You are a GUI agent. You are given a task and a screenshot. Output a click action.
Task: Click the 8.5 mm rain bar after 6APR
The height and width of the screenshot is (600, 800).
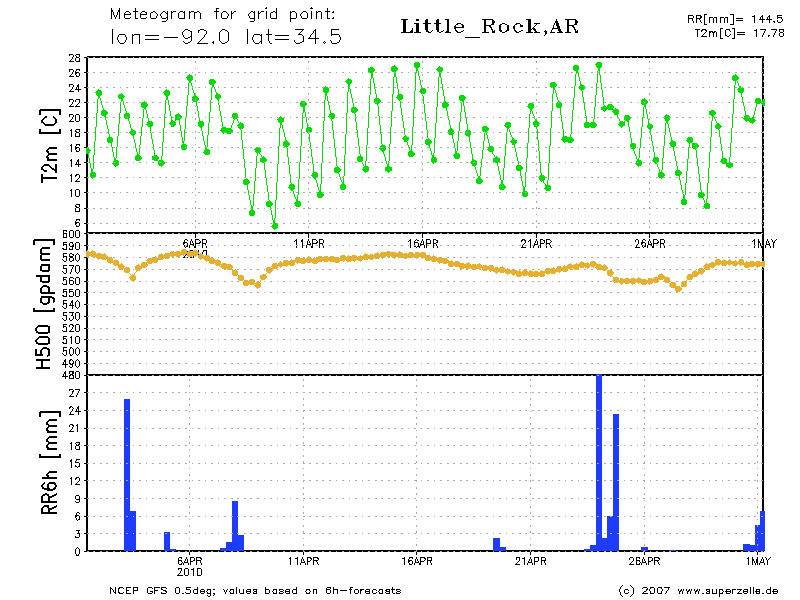235,525
